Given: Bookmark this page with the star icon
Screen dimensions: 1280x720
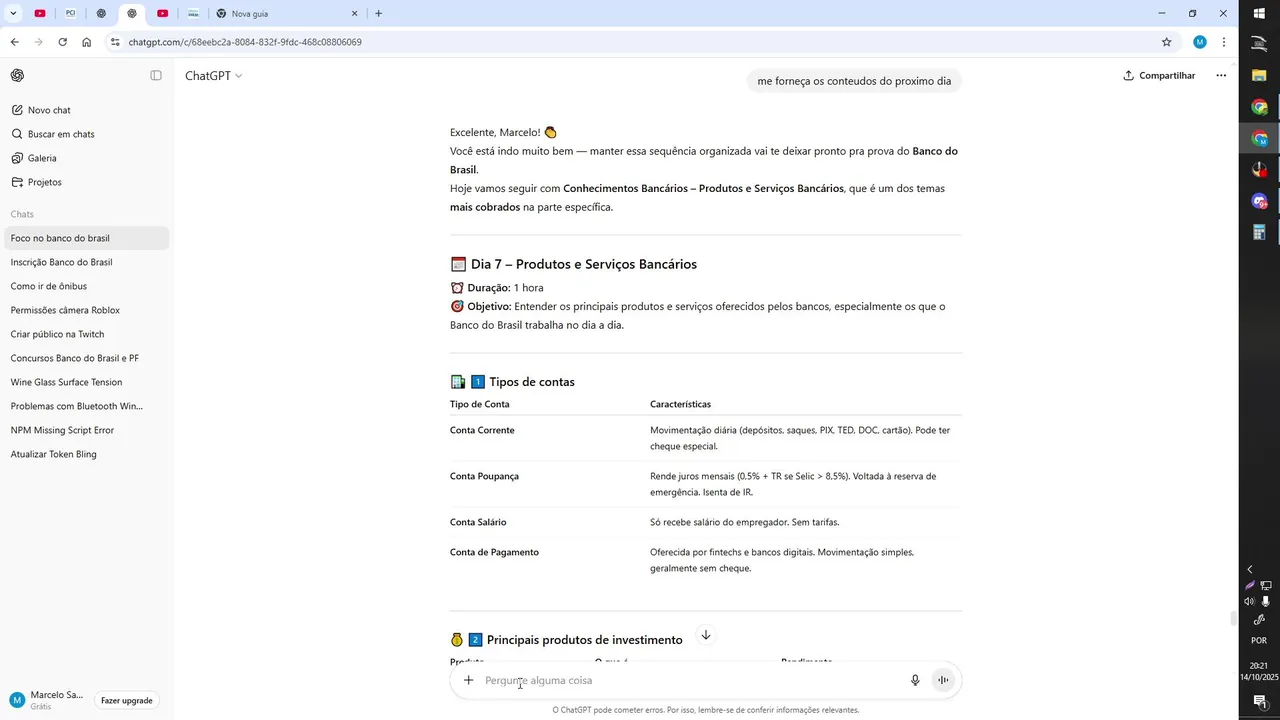Looking at the screenshot, I should coord(1166,42).
